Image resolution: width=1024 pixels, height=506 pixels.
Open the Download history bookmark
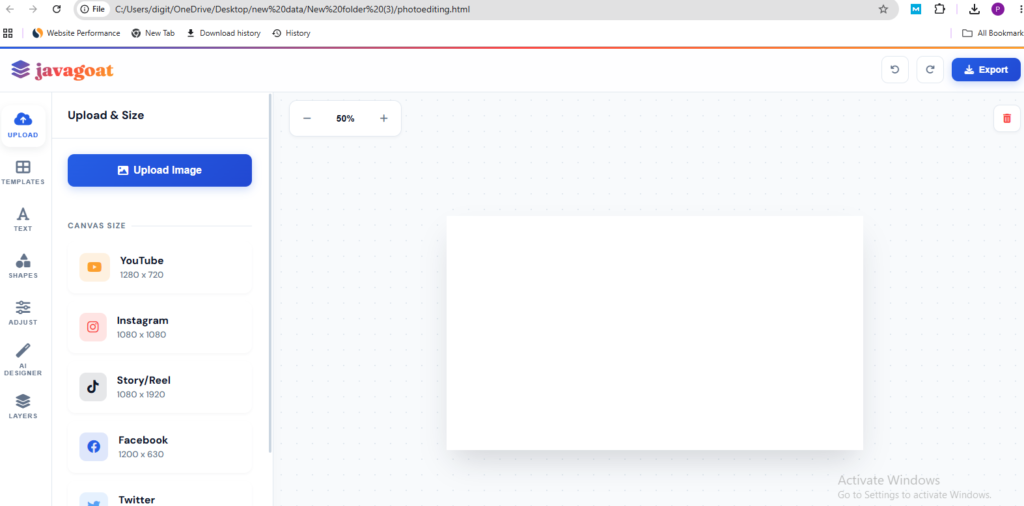pyautogui.click(x=223, y=33)
